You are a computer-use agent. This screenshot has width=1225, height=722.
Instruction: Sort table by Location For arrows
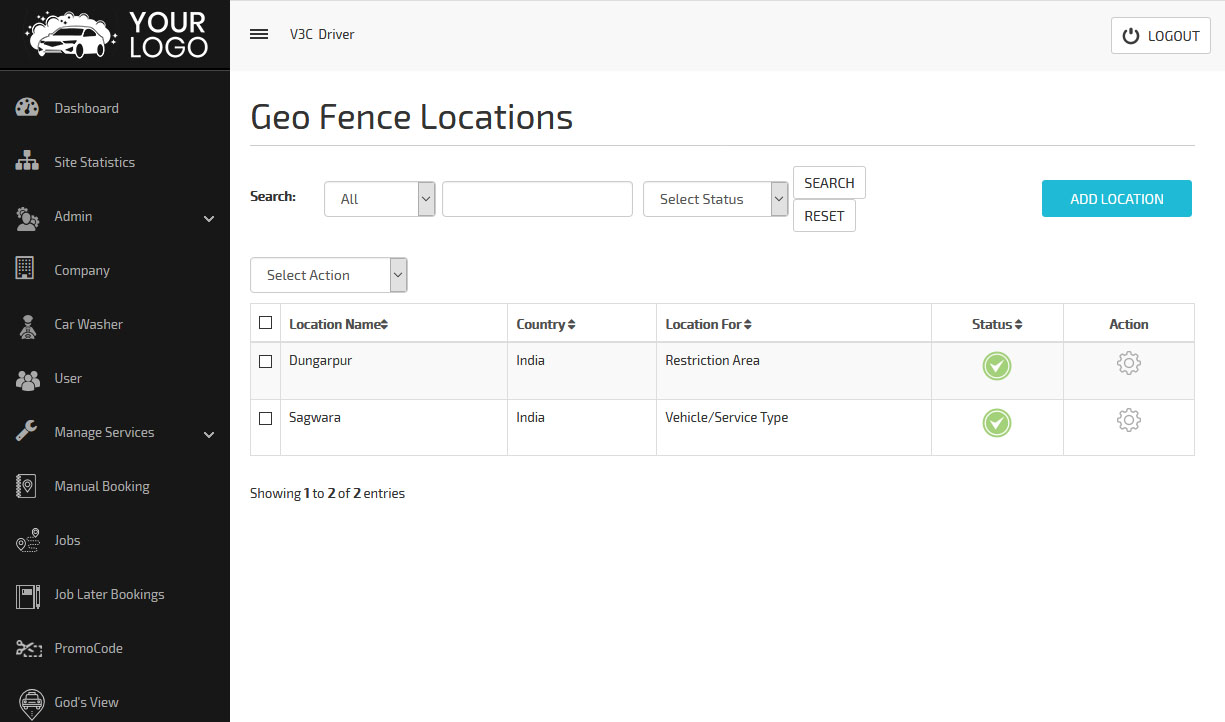(x=747, y=325)
